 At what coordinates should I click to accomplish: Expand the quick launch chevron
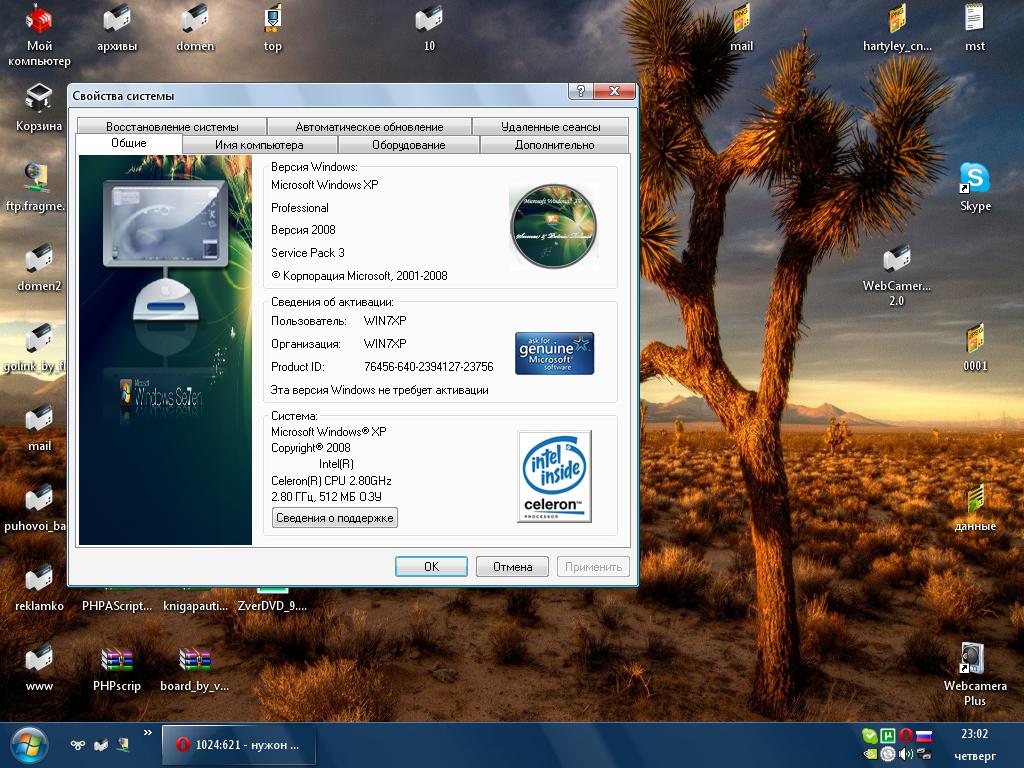(148, 733)
